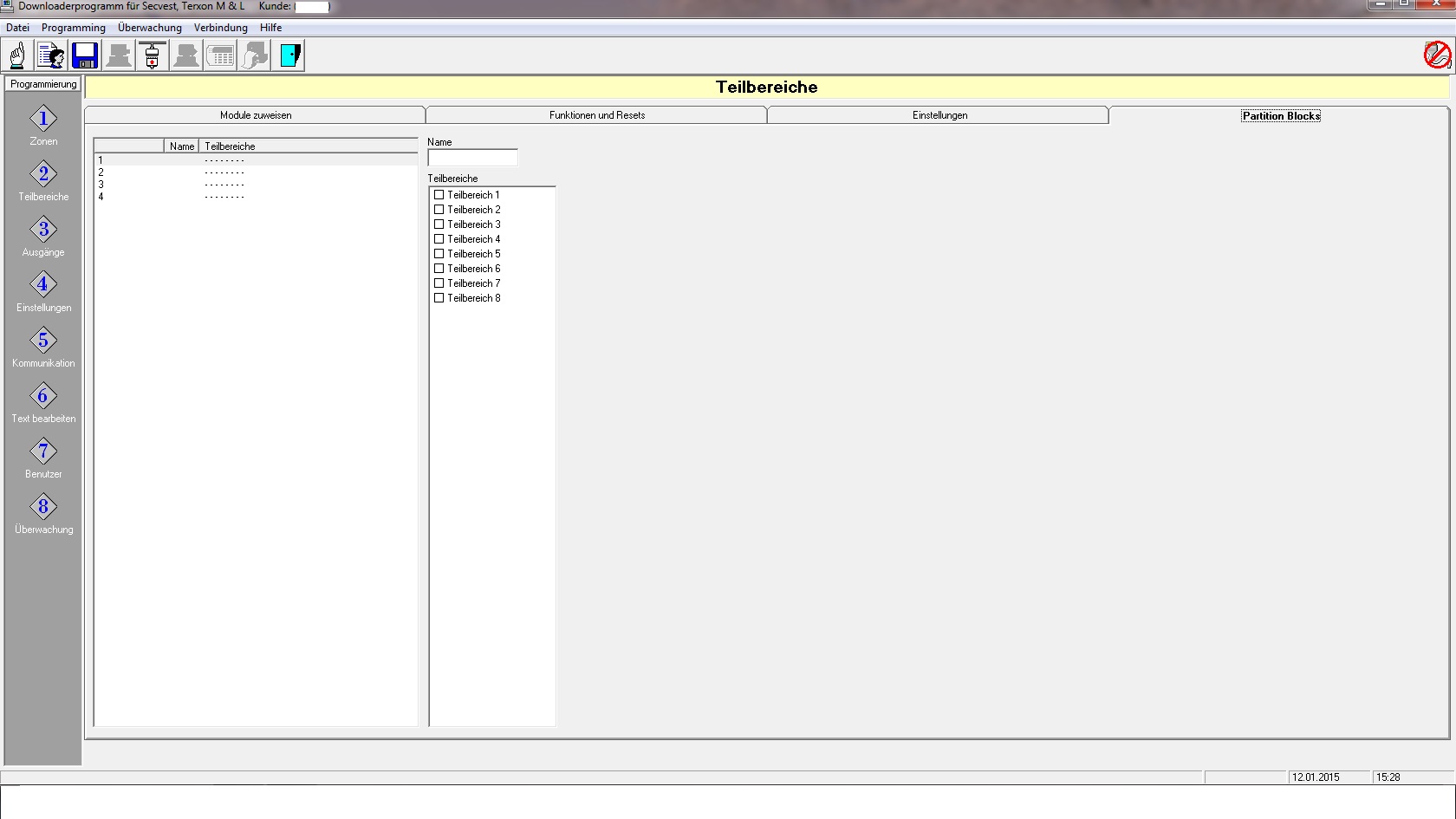The image size is (1456, 819).
Task: Click the cyan exit door icon
Action: [x=289, y=55]
